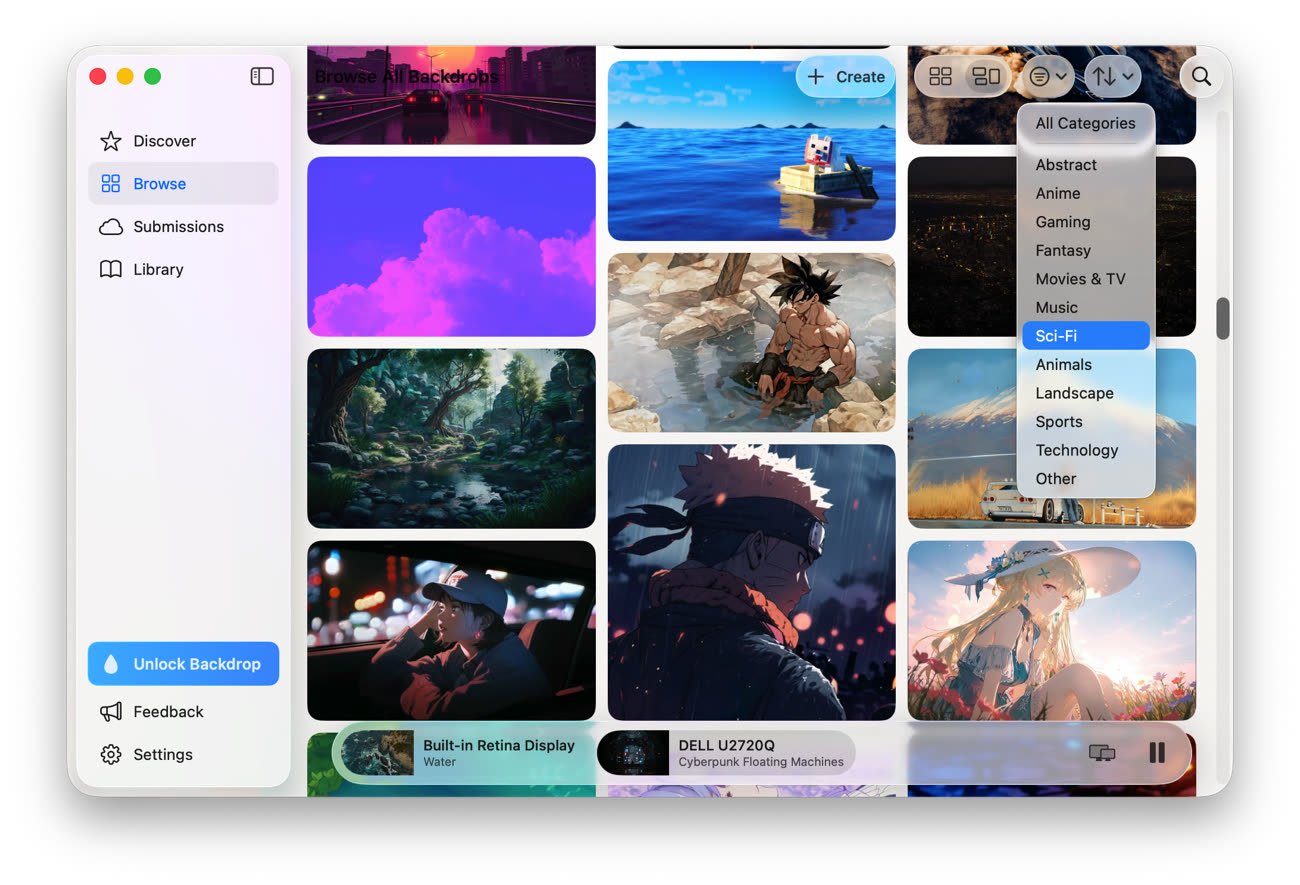Open Settings from sidebar
This screenshot has width=1300, height=885.
click(x=183, y=755)
